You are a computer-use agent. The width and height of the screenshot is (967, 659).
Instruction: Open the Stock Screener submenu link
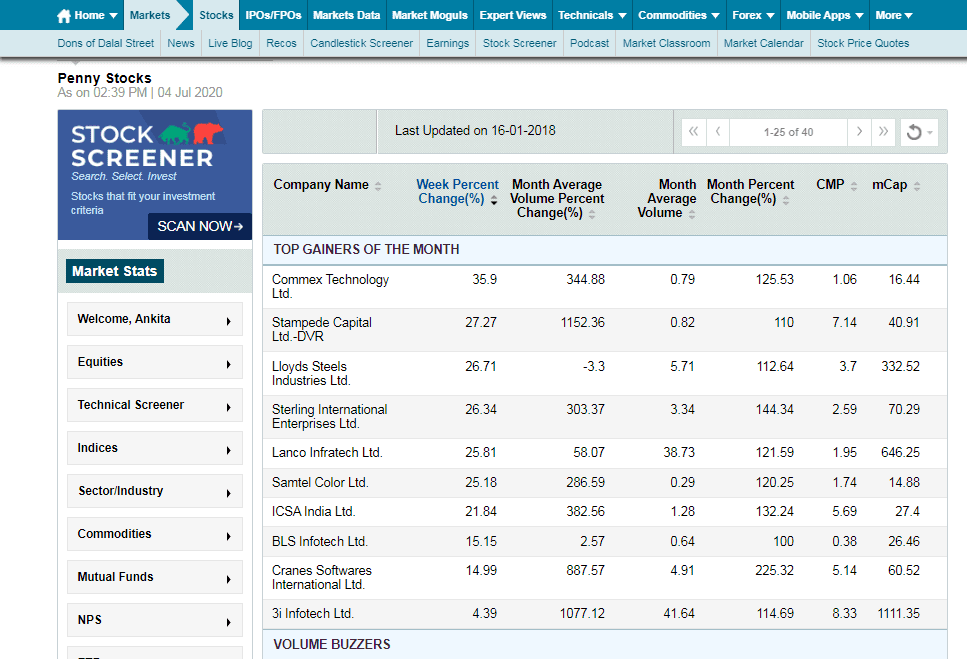(519, 43)
